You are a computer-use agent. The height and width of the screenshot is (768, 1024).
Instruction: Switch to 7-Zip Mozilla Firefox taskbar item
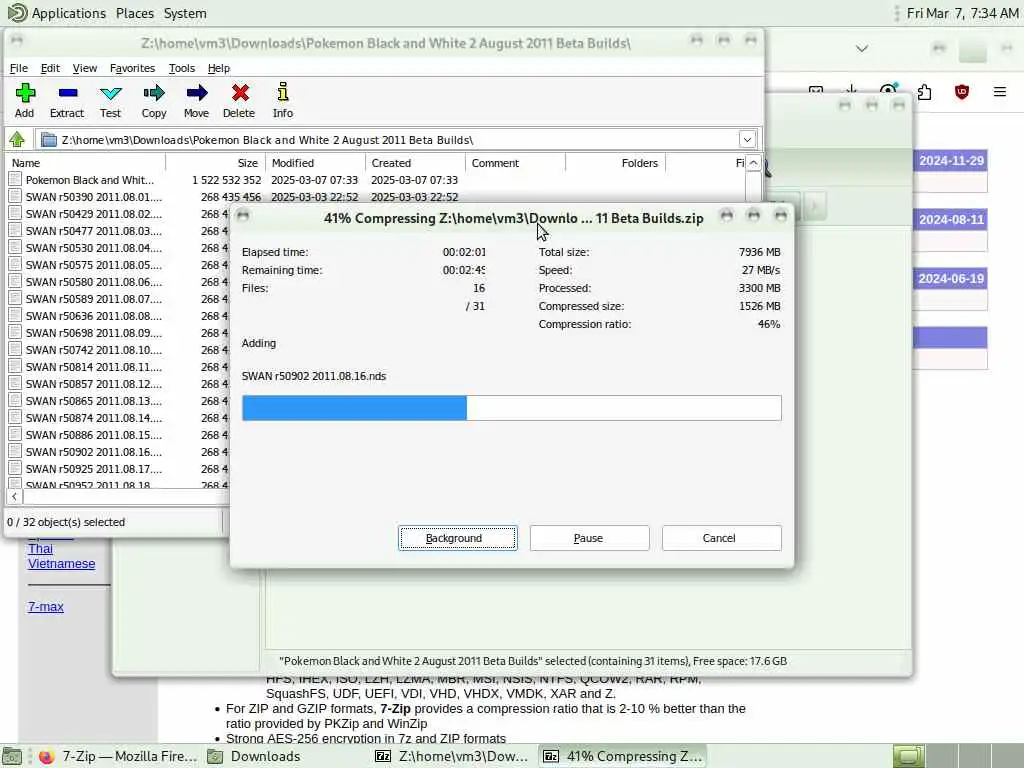coord(118,756)
